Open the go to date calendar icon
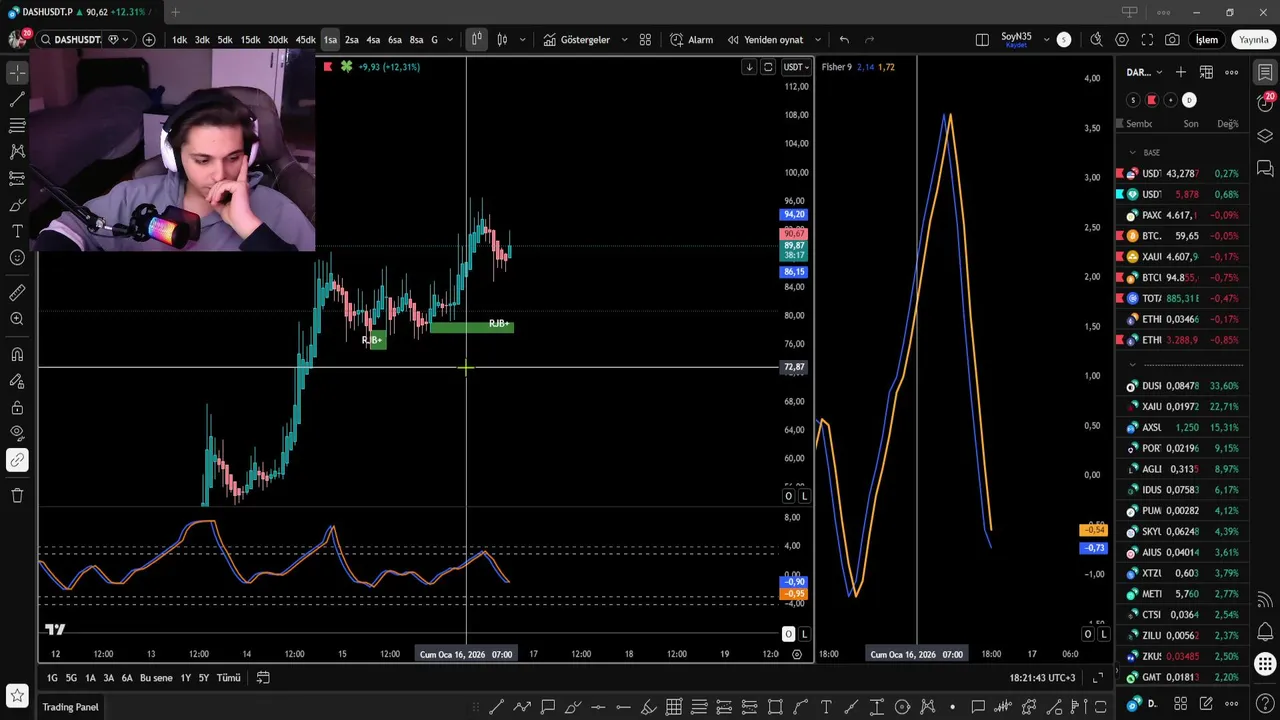 point(263,678)
